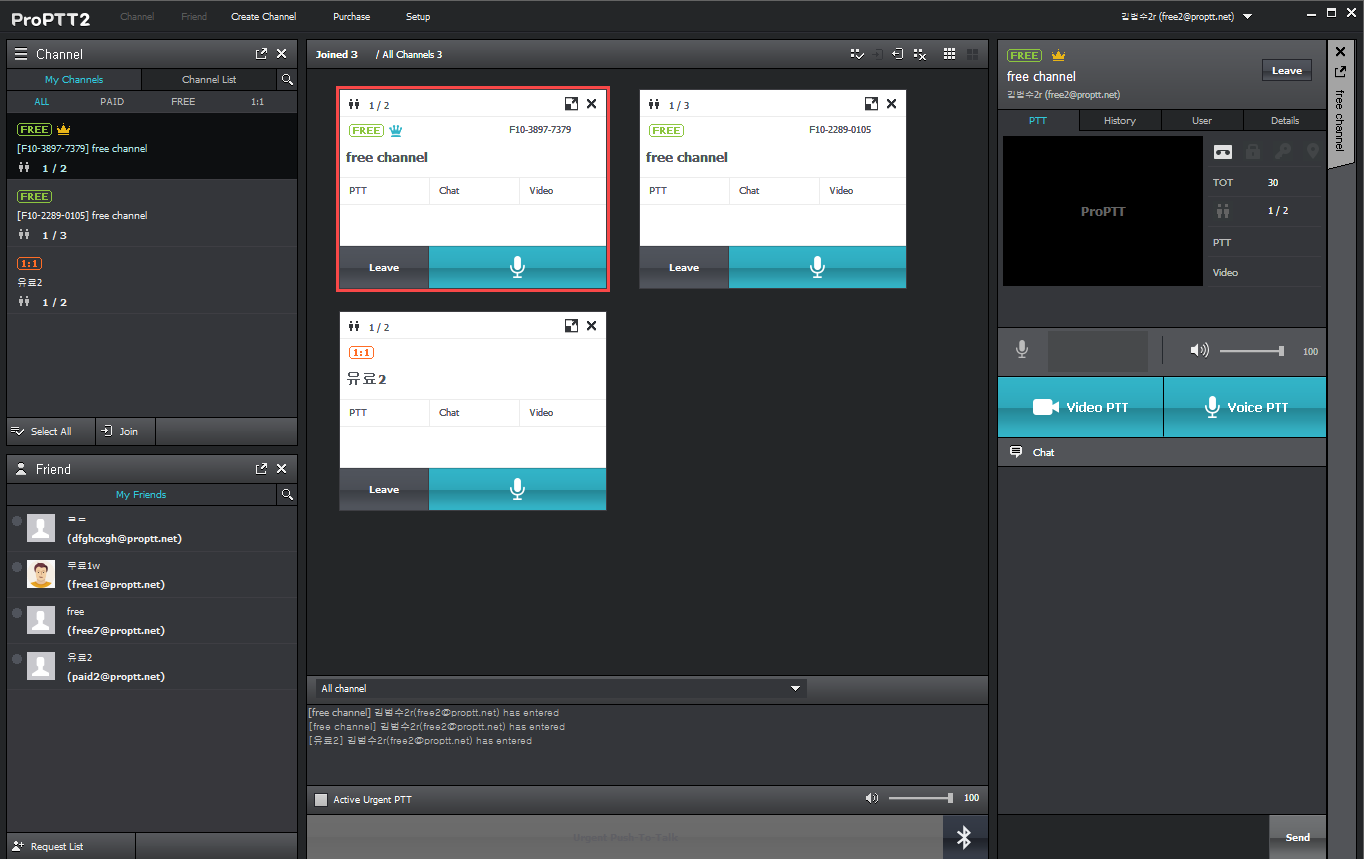Enable the Active Urgent PTT checkbox
The width and height of the screenshot is (1364, 859).
321,799
